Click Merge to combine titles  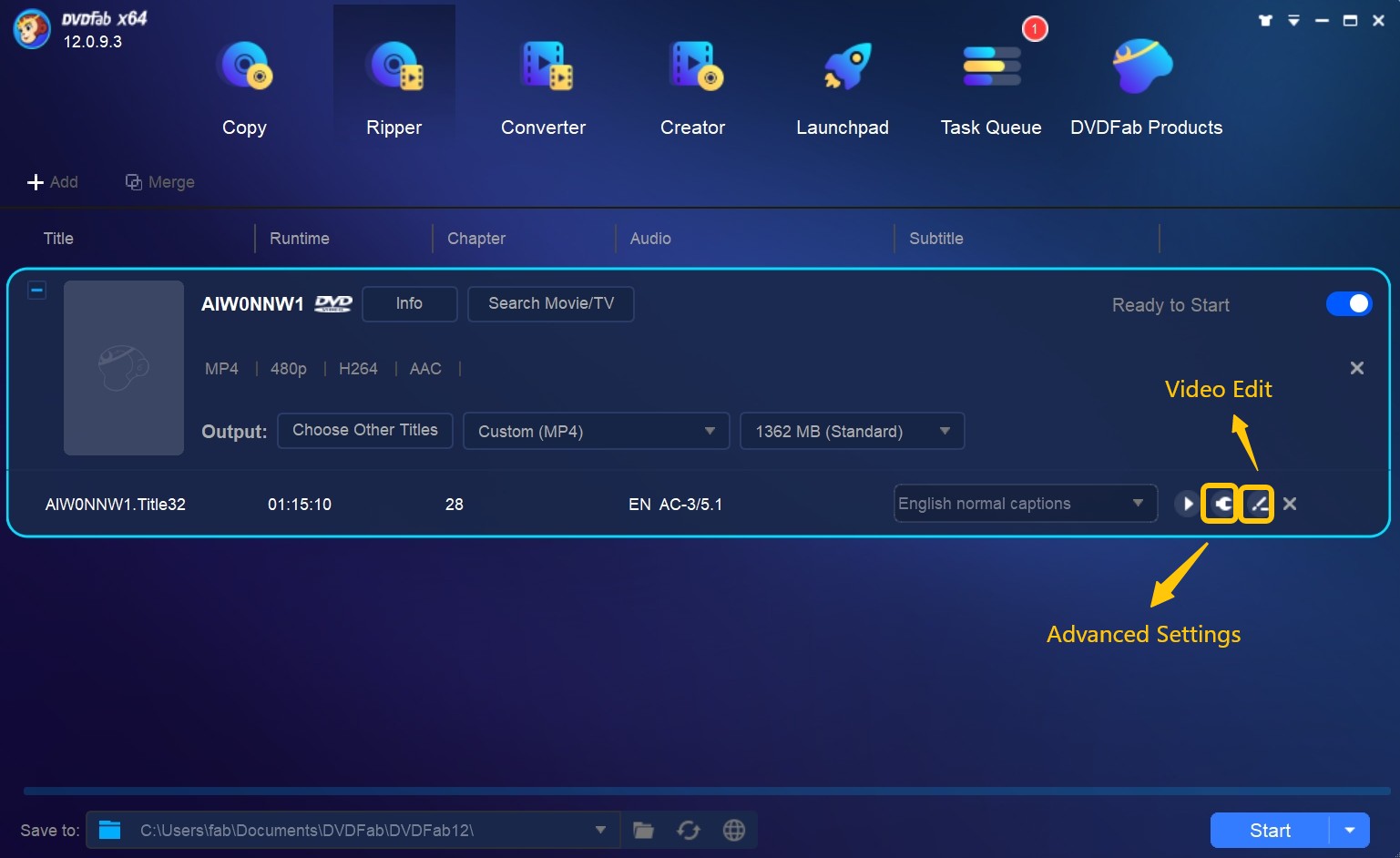click(159, 181)
